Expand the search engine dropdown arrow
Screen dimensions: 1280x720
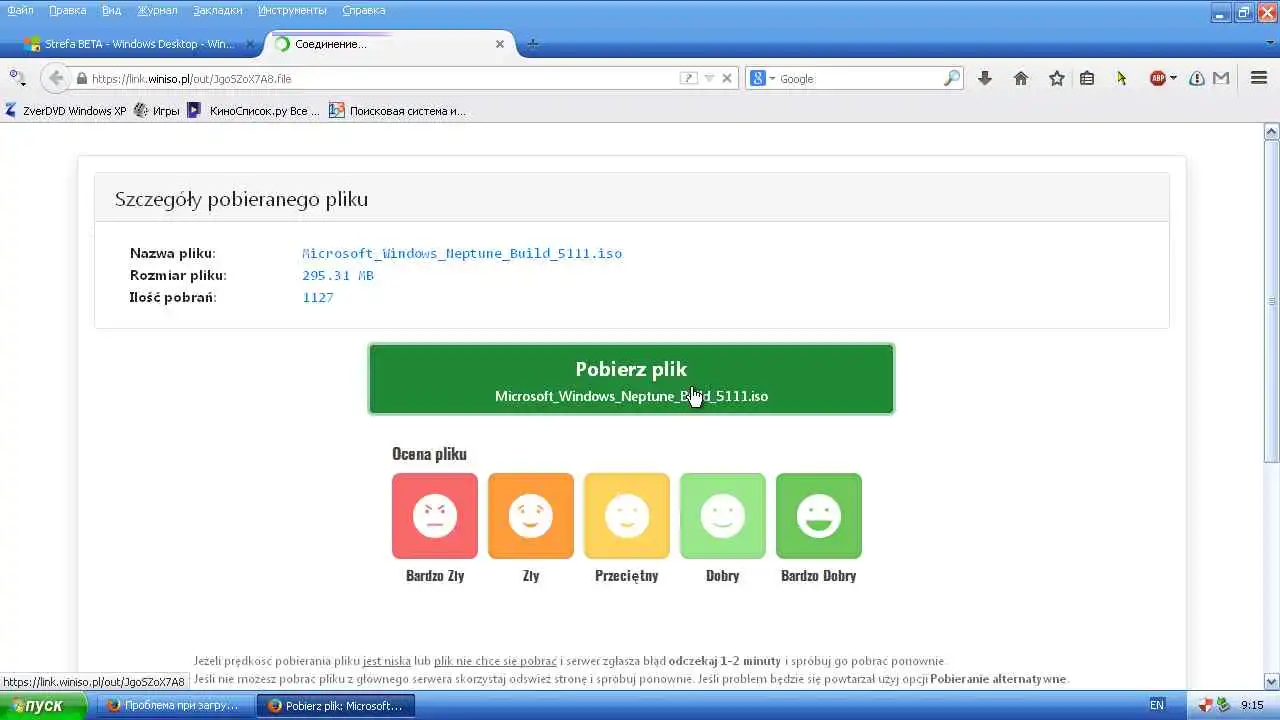(772, 79)
